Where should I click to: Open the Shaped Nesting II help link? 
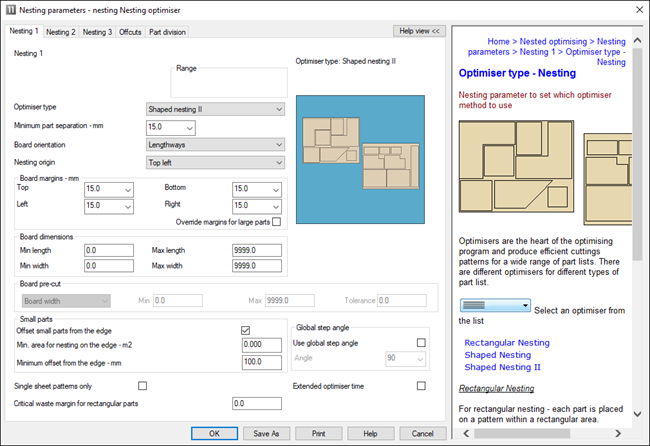(x=502, y=367)
